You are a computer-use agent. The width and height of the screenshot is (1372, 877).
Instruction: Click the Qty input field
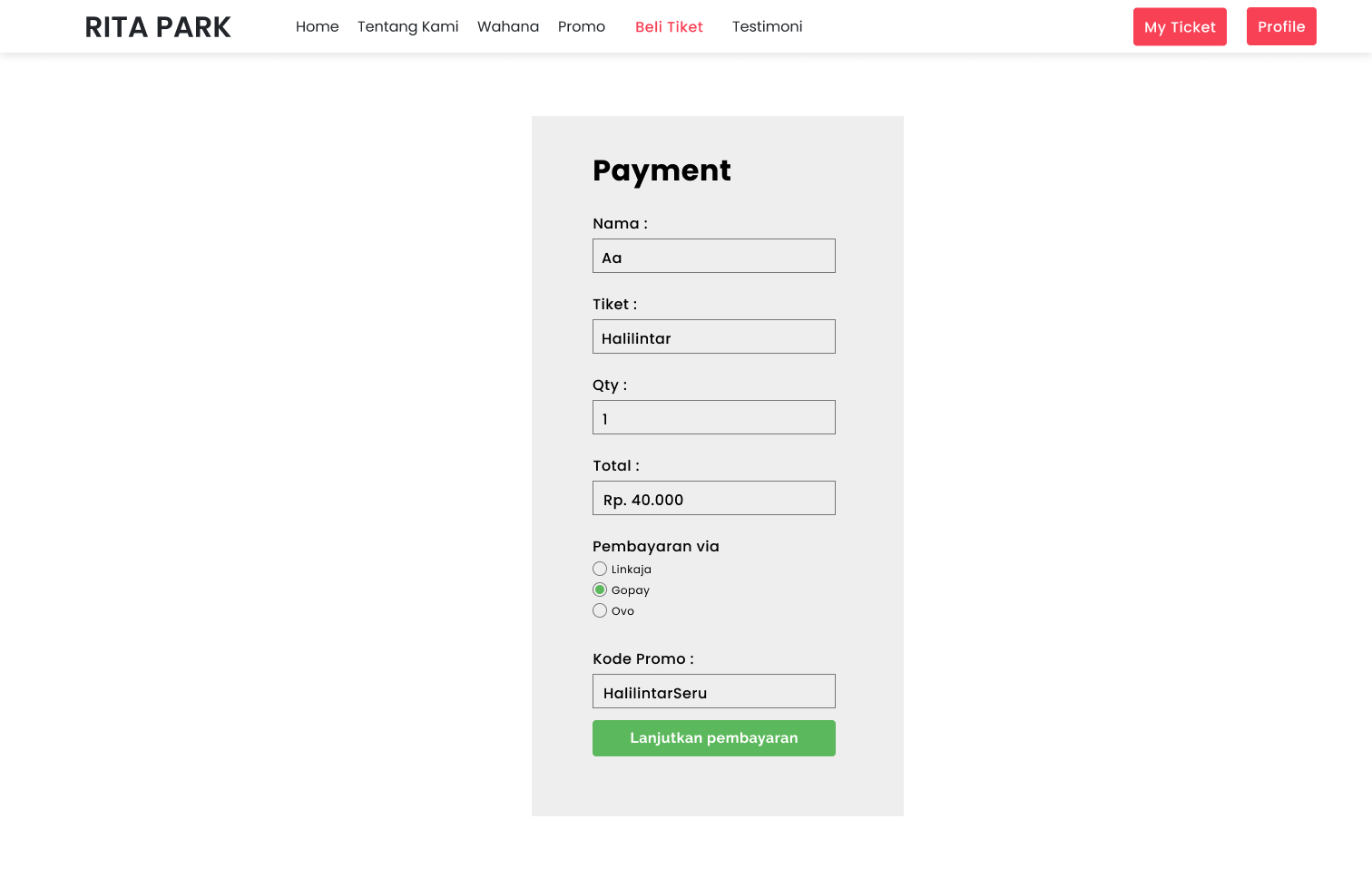pyautogui.click(x=713, y=416)
